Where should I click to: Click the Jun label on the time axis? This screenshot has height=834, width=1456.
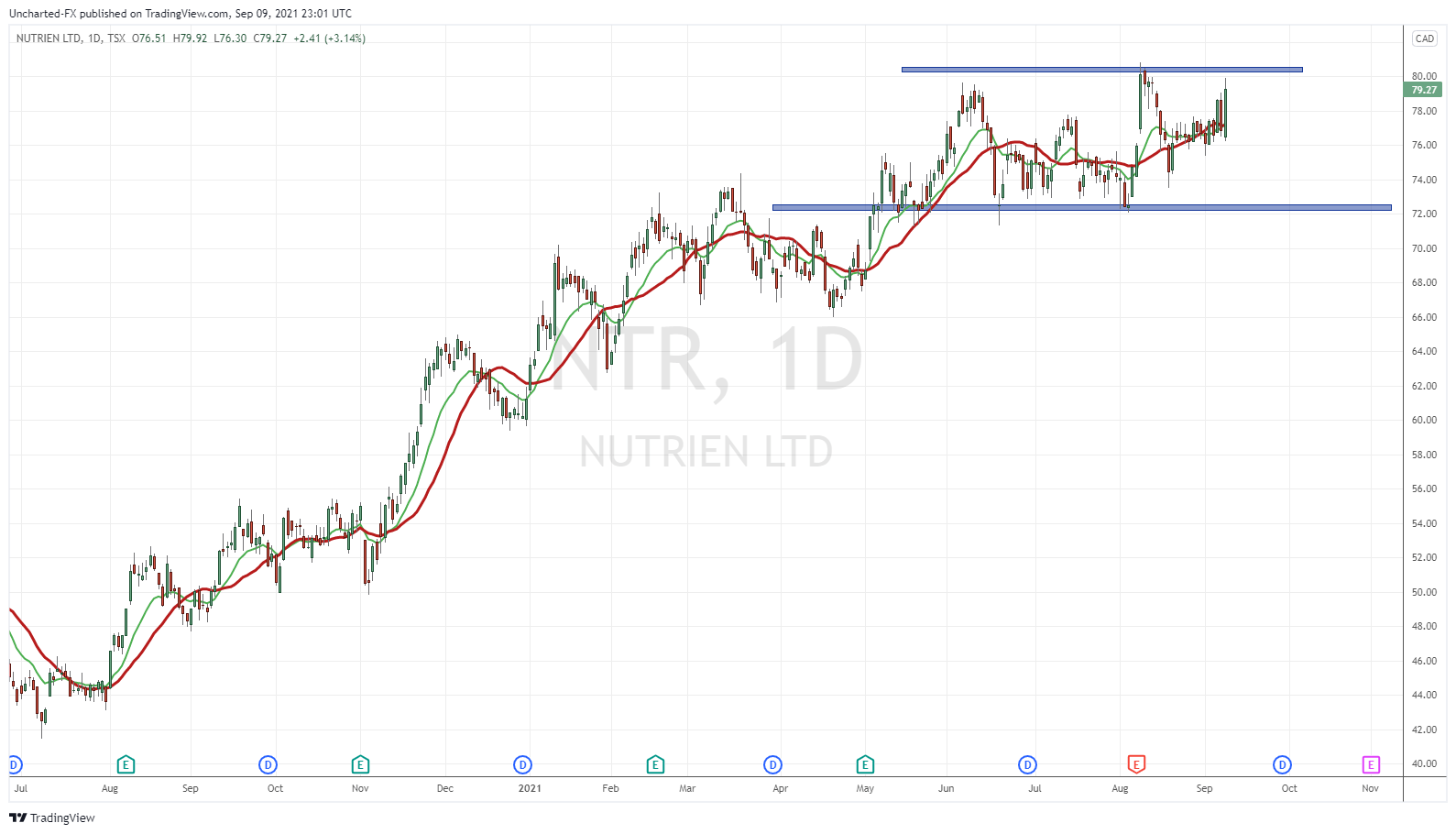[947, 788]
